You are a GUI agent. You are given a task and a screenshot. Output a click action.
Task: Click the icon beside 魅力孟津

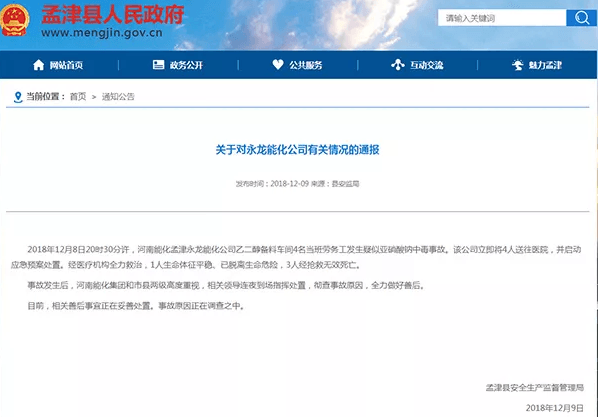pyautogui.click(x=518, y=65)
